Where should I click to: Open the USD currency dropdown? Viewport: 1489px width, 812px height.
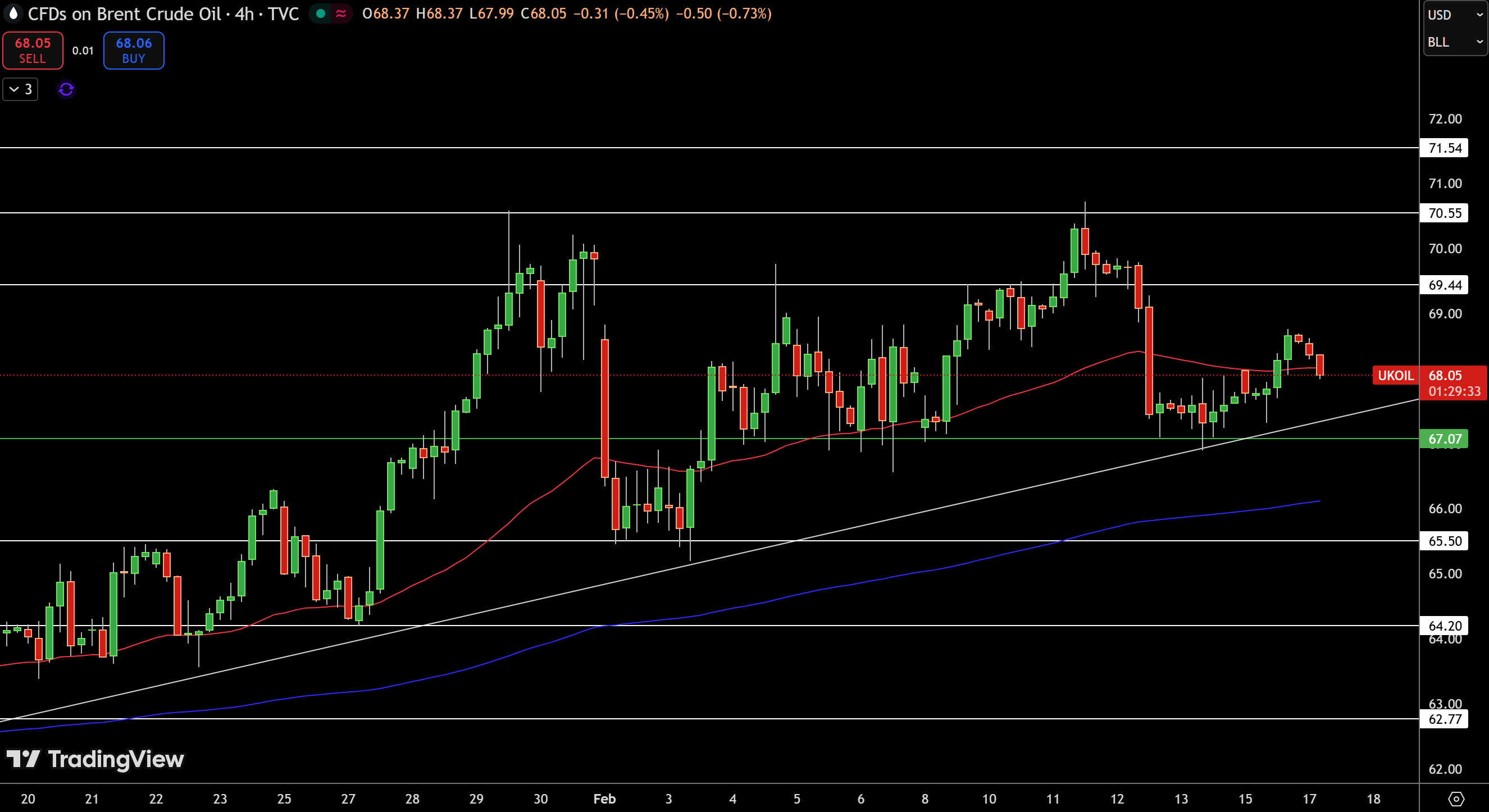pyautogui.click(x=1455, y=15)
